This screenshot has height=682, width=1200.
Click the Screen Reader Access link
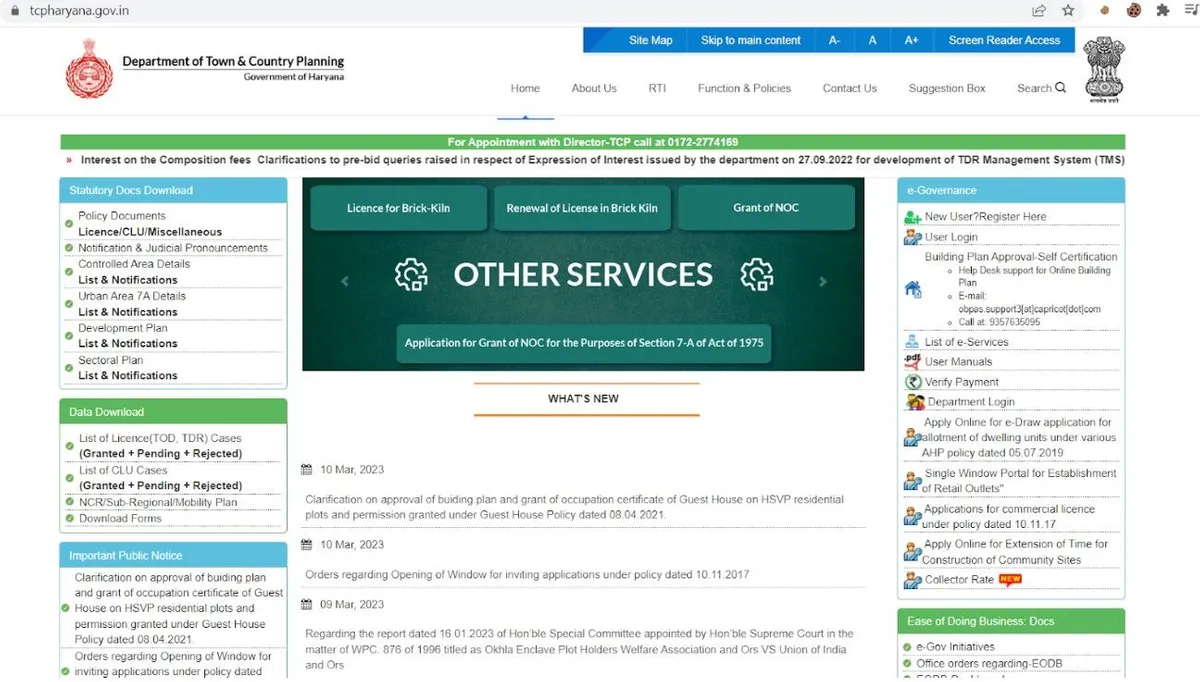pyautogui.click(x=1004, y=40)
